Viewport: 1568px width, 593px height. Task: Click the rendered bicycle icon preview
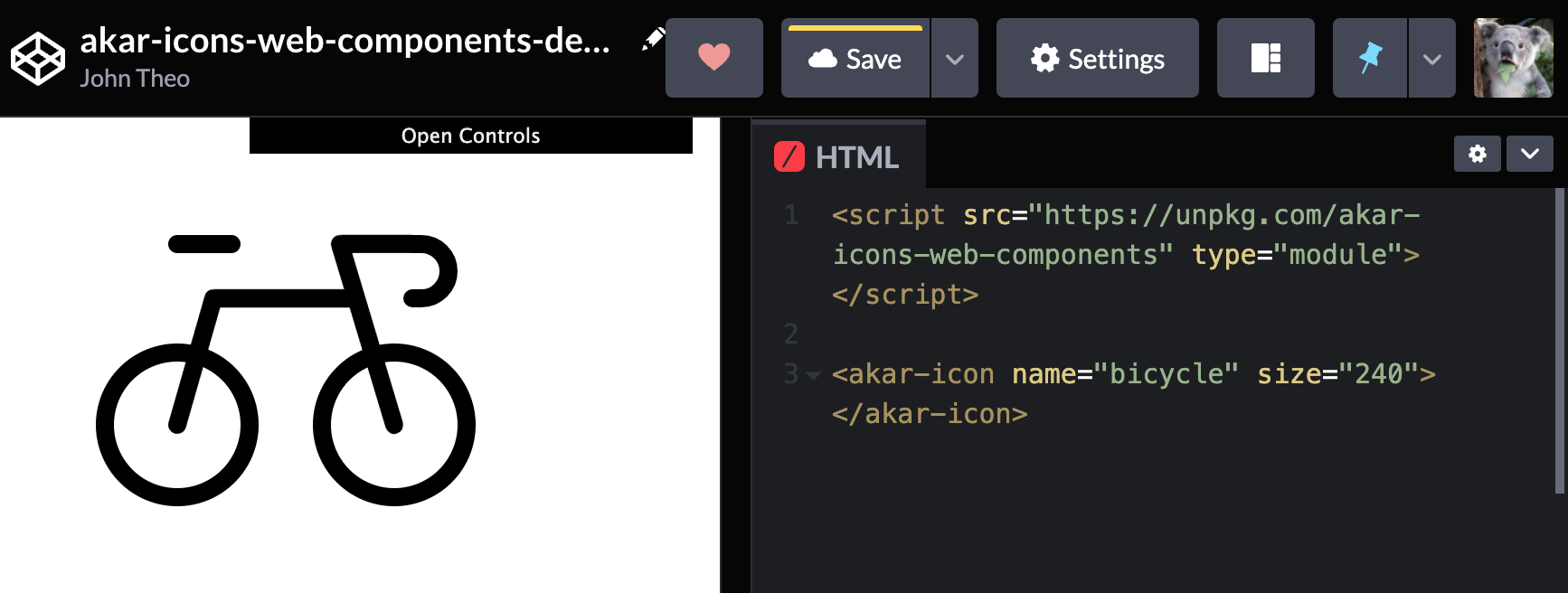tap(286, 370)
